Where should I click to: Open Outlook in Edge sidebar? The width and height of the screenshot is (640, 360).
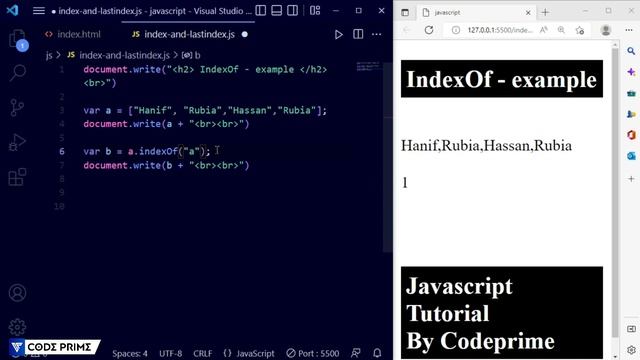click(x=631, y=156)
